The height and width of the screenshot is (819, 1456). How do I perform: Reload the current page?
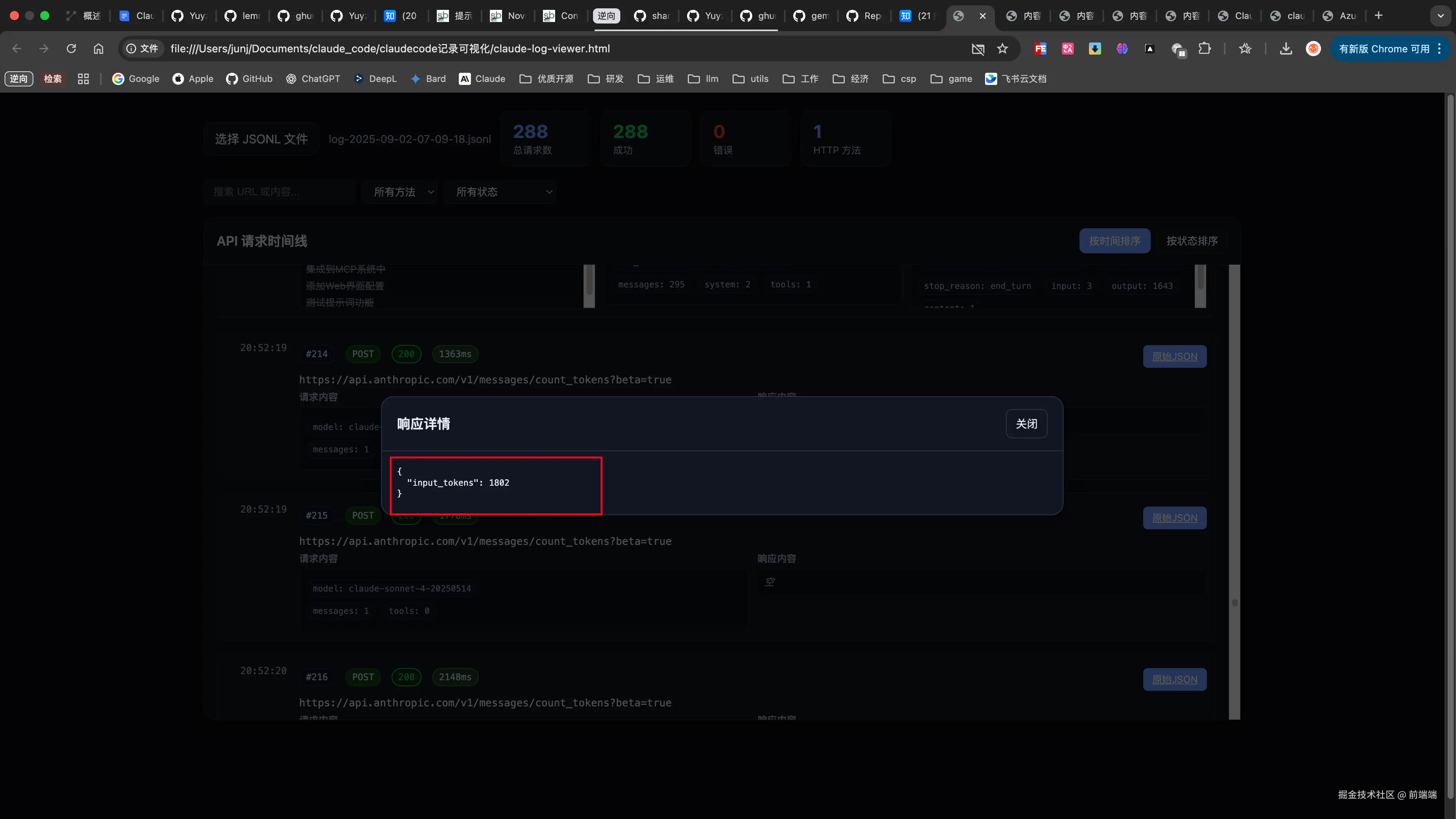click(x=71, y=49)
